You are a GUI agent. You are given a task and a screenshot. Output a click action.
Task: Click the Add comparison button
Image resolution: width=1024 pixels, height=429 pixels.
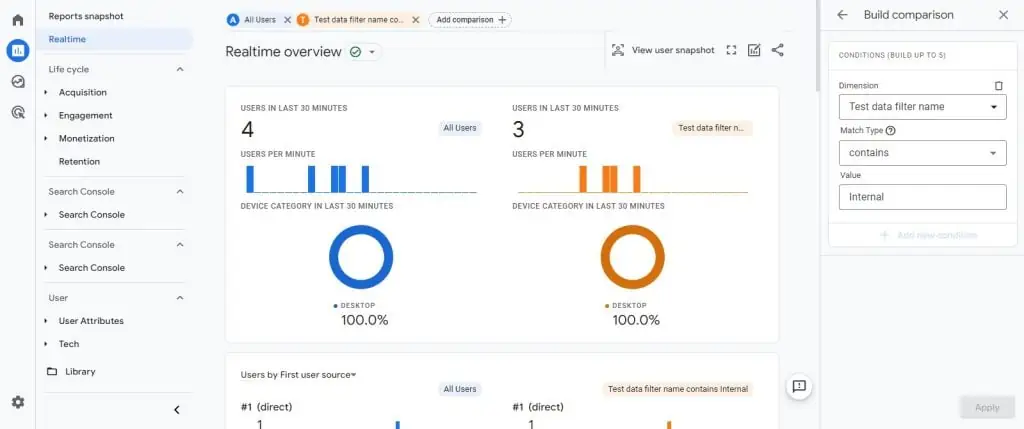pyautogui.click(x=470, y=20)
